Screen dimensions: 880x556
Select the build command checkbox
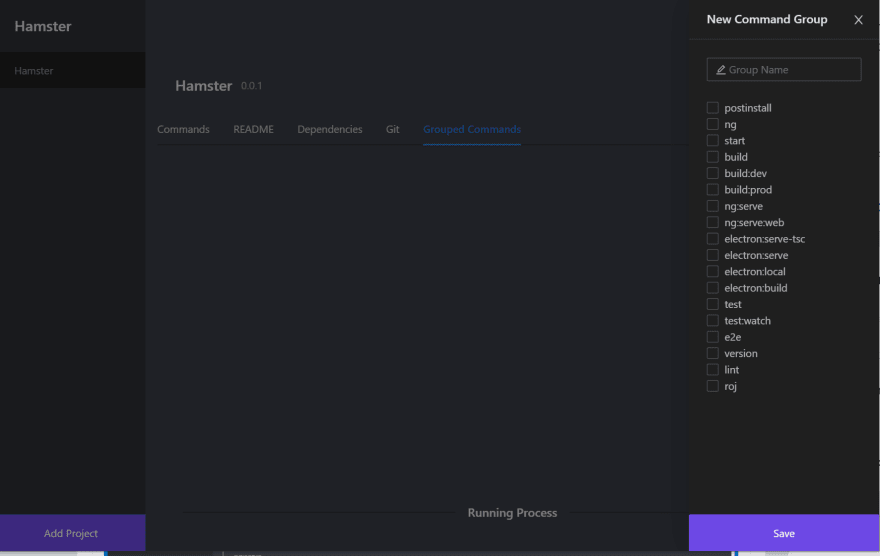(712, 157)
